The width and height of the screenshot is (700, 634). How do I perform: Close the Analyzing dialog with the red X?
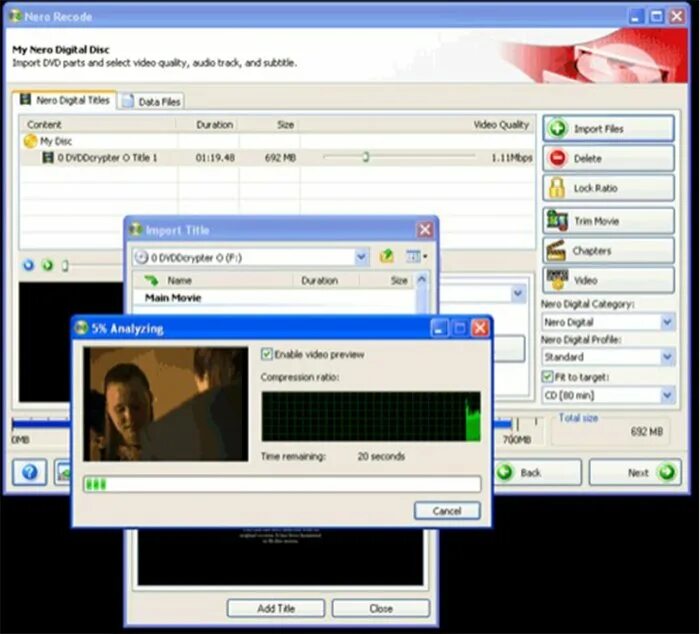[x=480, y=329]
